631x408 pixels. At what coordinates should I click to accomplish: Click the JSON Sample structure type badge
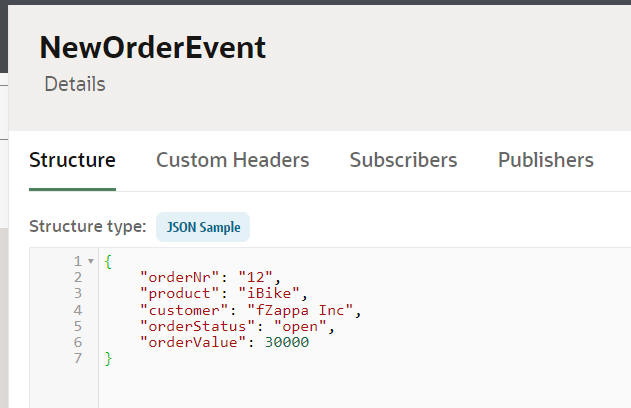[202, 227]
